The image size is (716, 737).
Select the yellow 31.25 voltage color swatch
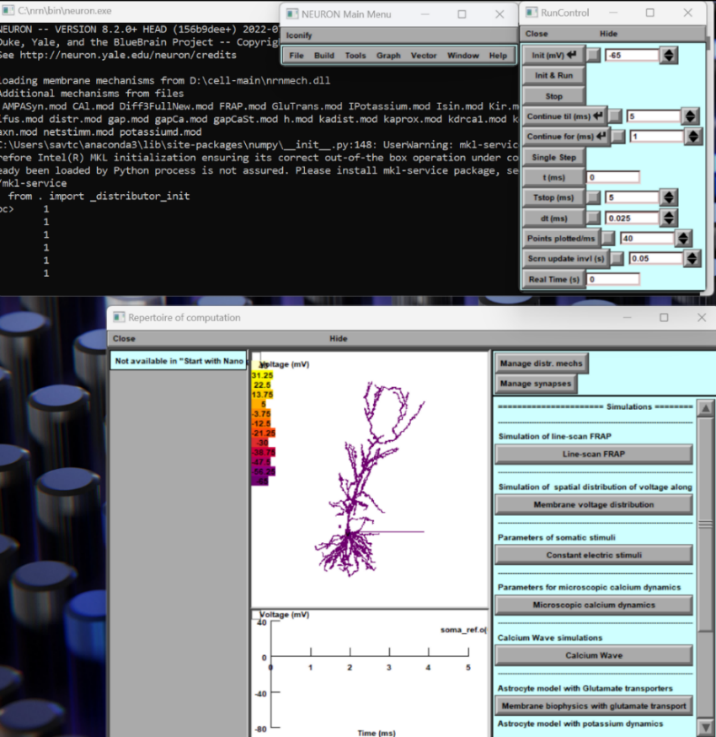tap(262, 375)
